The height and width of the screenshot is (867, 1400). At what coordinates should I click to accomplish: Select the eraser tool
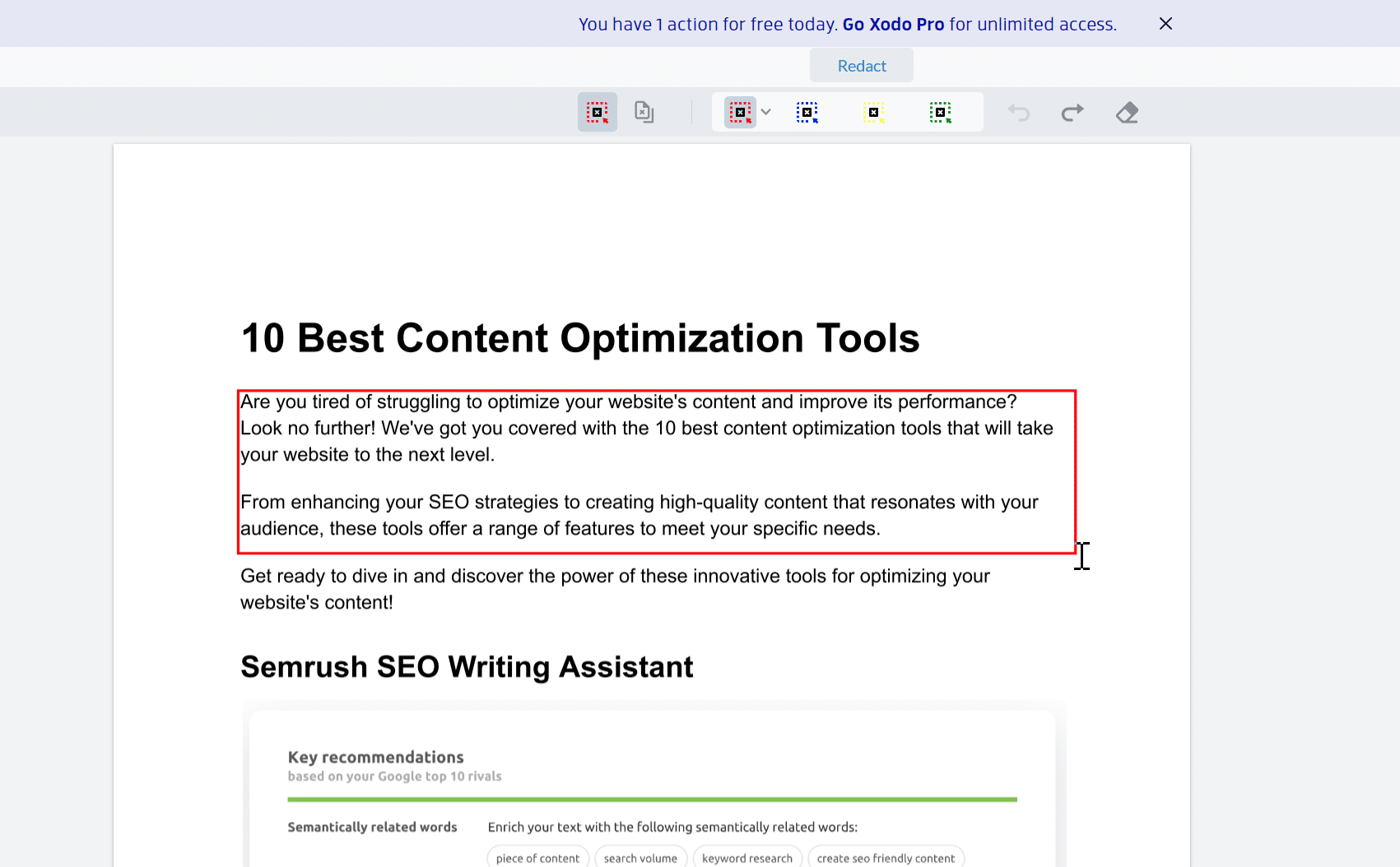(1127, 112)
